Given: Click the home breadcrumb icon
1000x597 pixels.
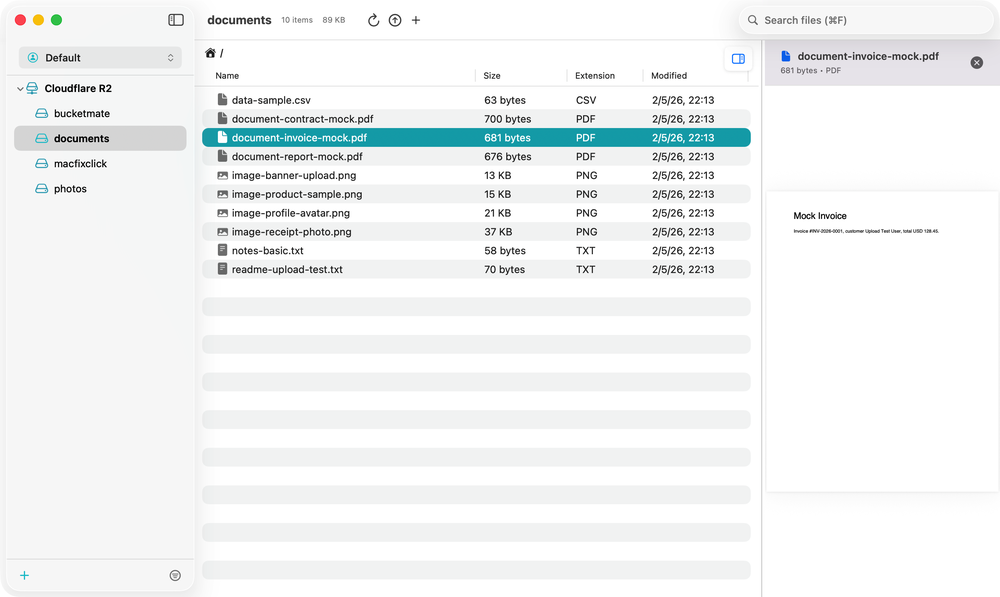Looking at the screenshot, I should (210, 53).
